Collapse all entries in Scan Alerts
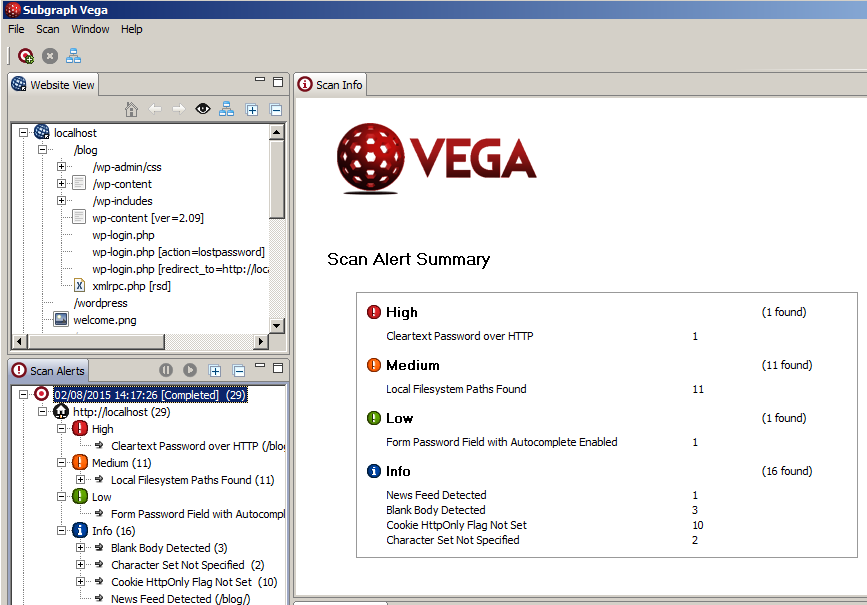 pos(239,371)
